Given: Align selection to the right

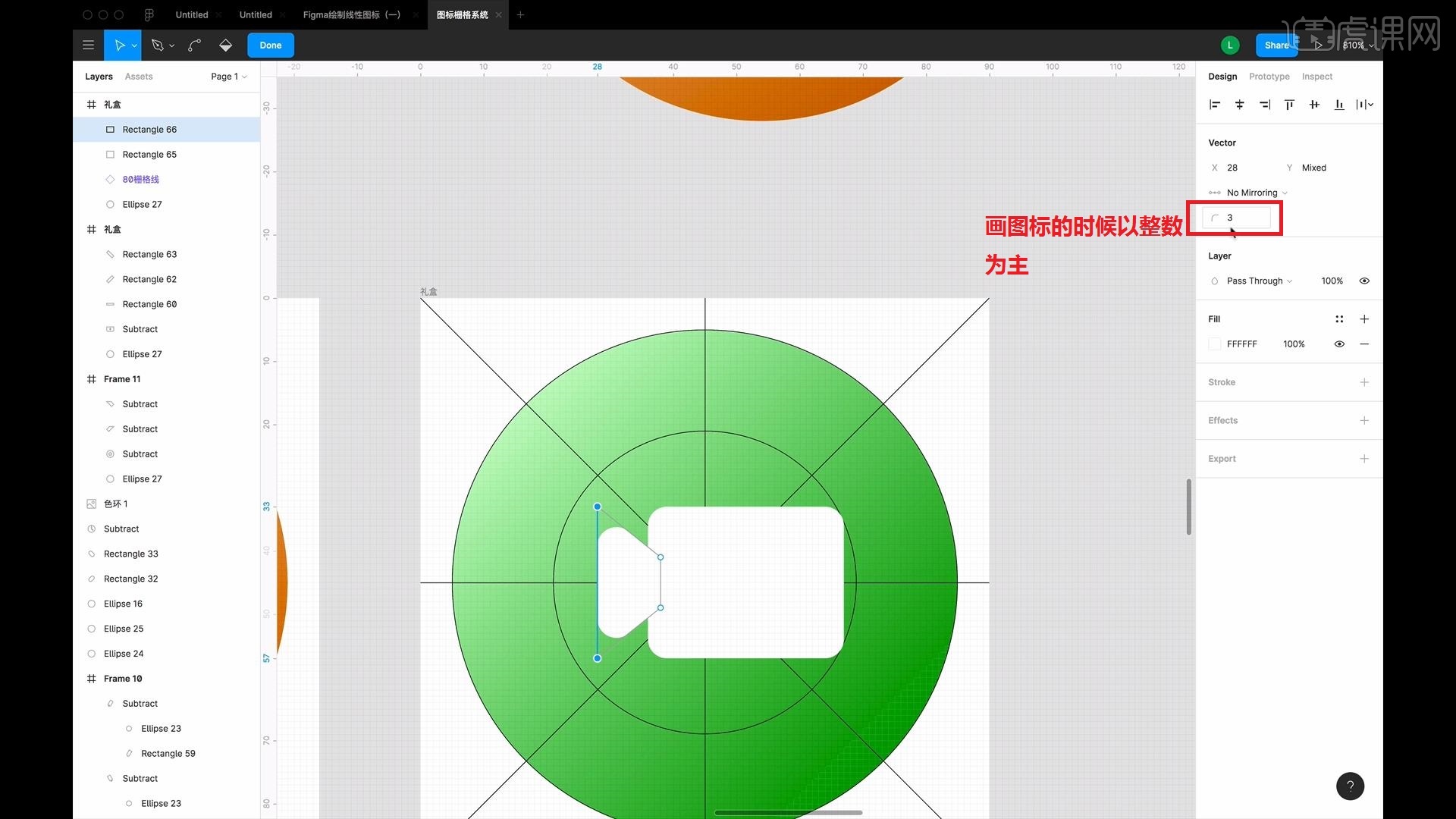Looking at the screenshot, I should point(1265,105).
